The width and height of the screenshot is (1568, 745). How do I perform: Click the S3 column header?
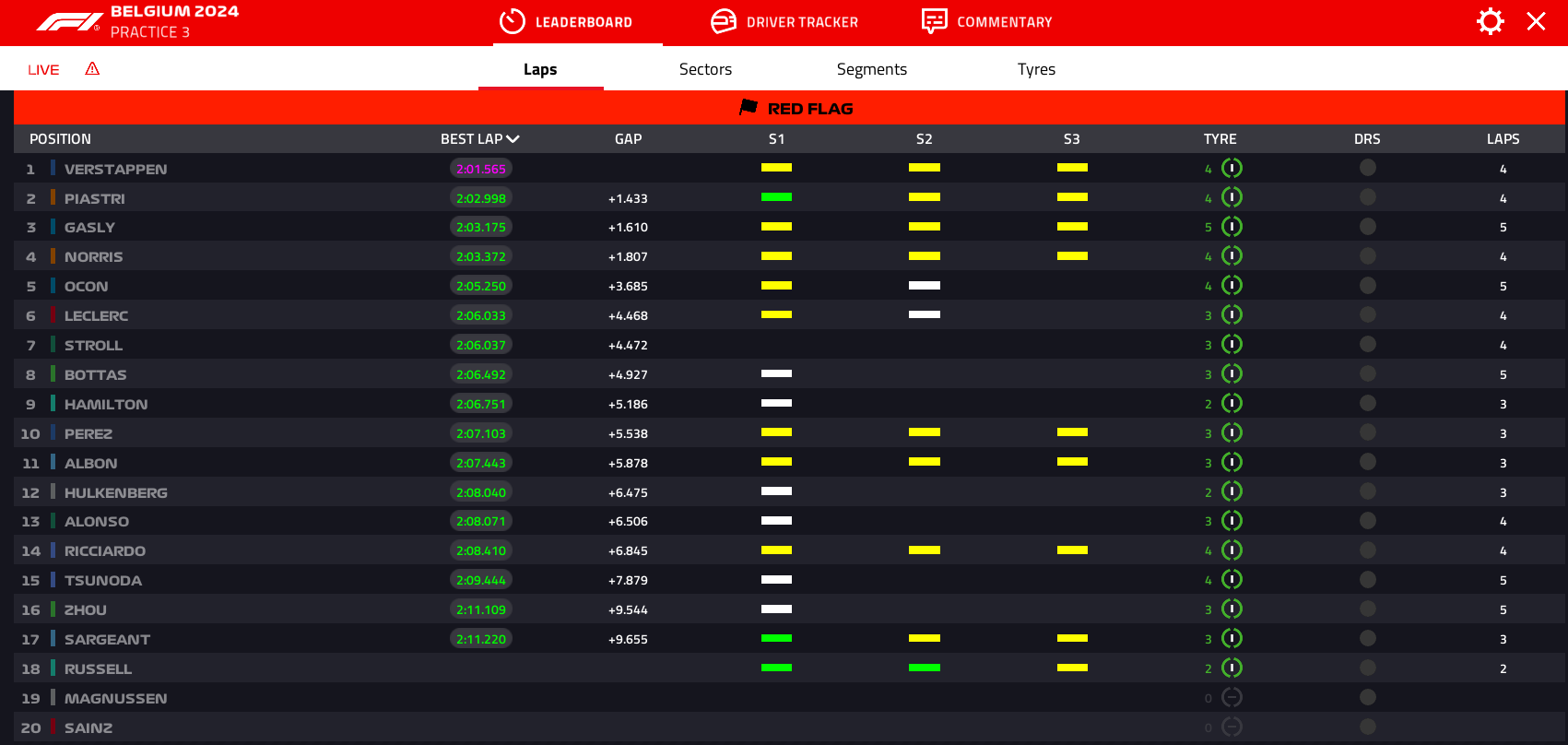tap(1071, 139)
